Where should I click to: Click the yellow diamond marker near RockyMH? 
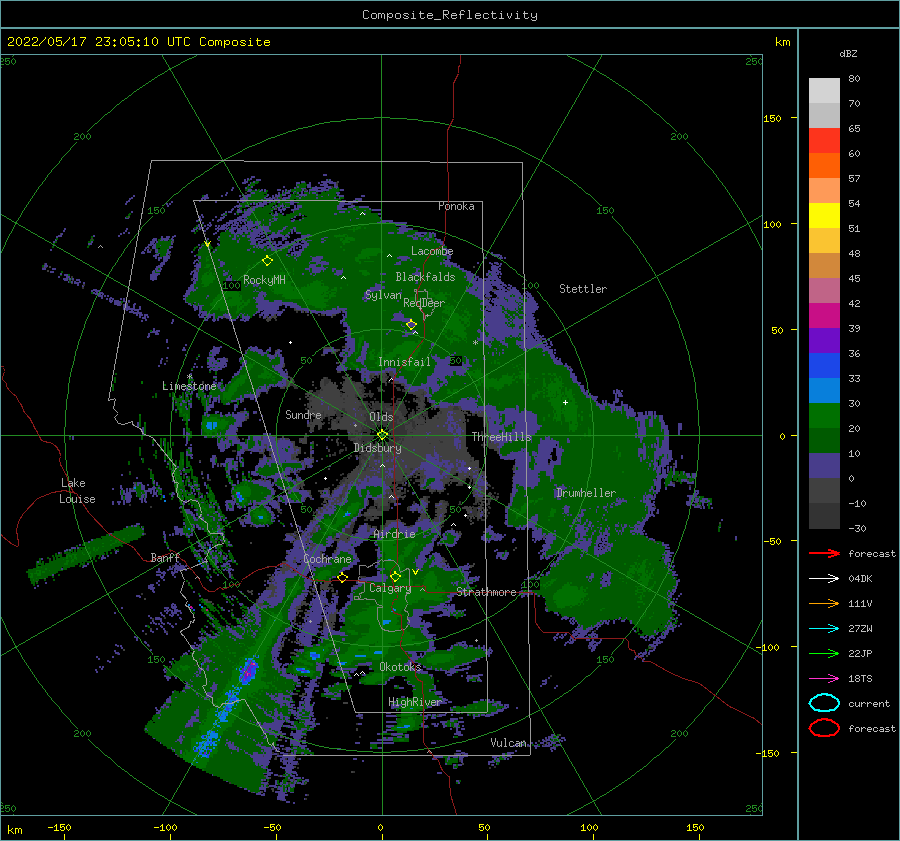(267, 261)
